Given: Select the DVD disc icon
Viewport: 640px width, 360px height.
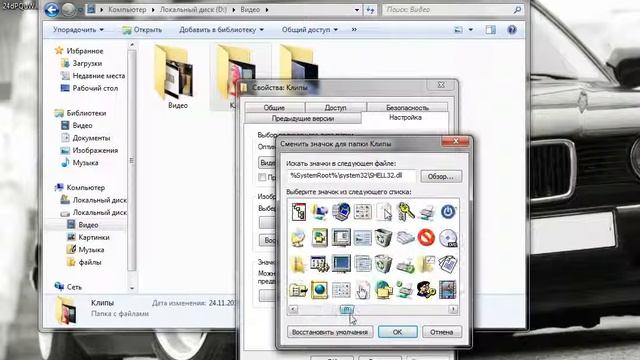Looking at the screenshot, I should 448,238.
